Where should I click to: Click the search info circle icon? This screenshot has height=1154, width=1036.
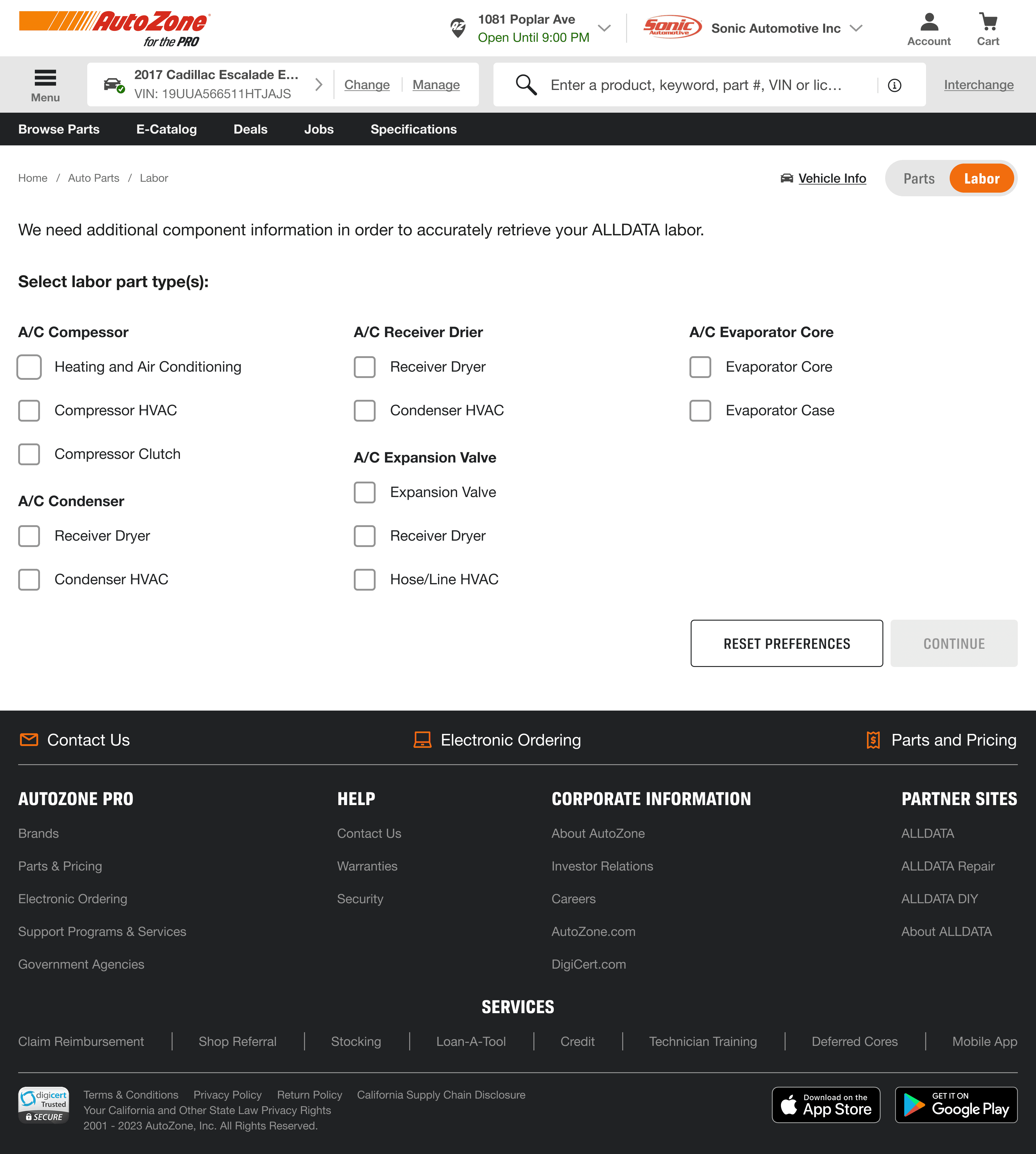point(894,85)
